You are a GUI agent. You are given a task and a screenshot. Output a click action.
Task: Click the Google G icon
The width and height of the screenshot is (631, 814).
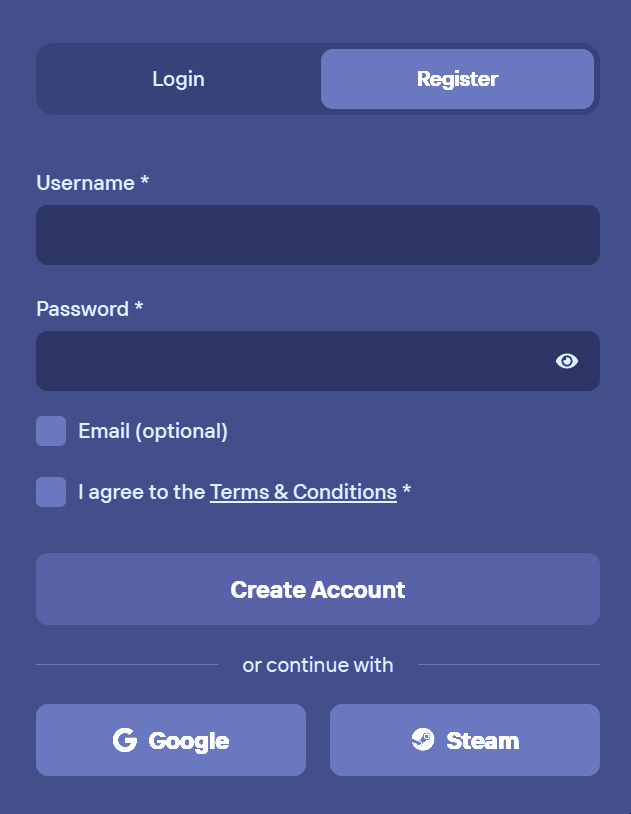coord(124,740)
